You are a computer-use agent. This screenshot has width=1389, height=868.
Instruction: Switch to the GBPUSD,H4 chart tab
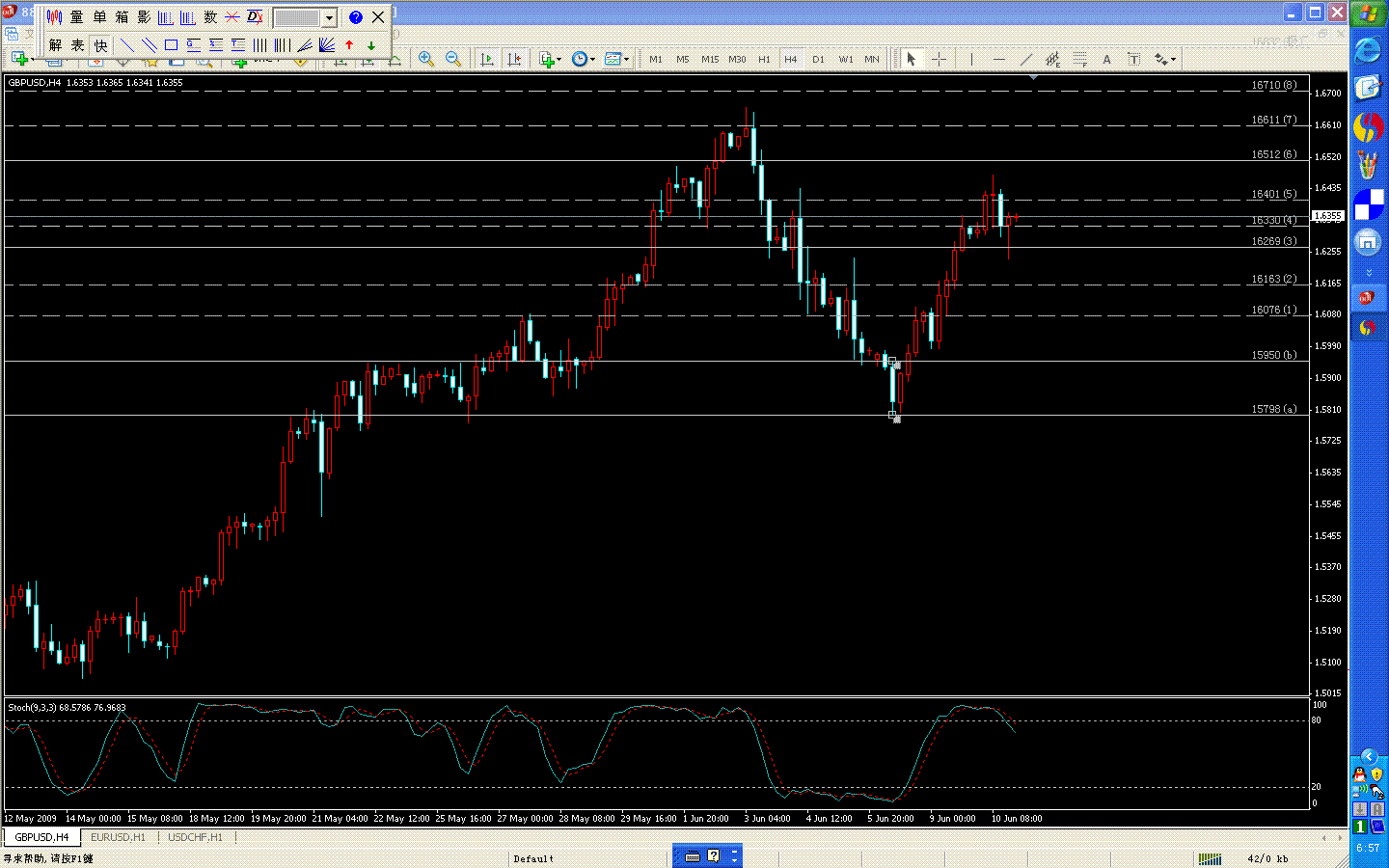pyautogui.click(x=41, y=837)
